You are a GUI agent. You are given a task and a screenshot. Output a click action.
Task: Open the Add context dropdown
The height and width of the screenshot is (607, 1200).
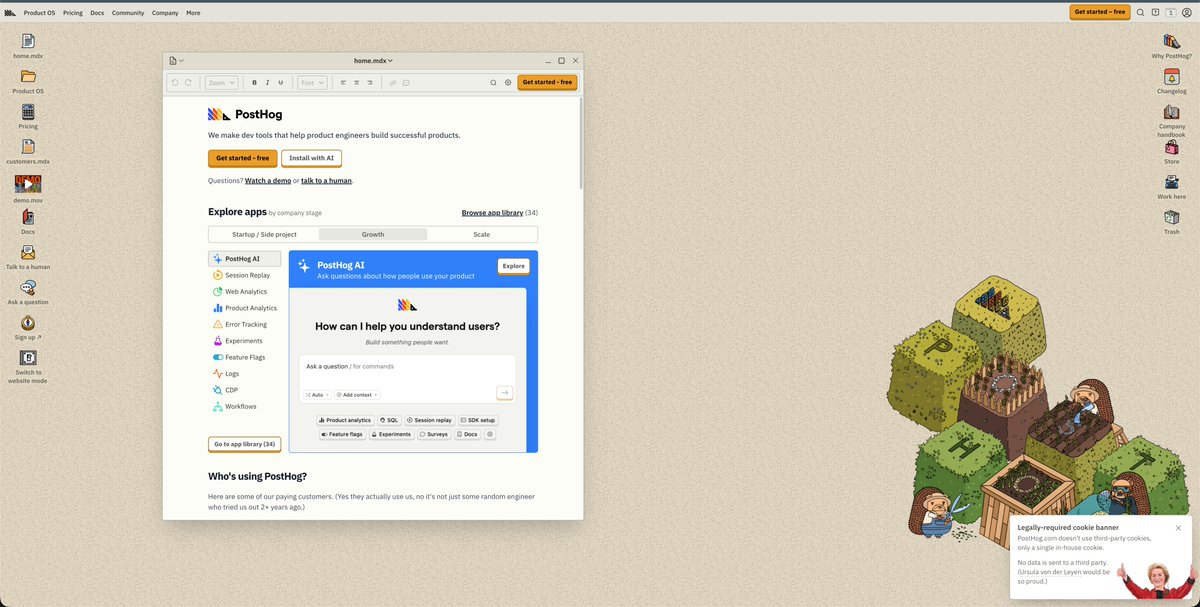pos(357,395)
